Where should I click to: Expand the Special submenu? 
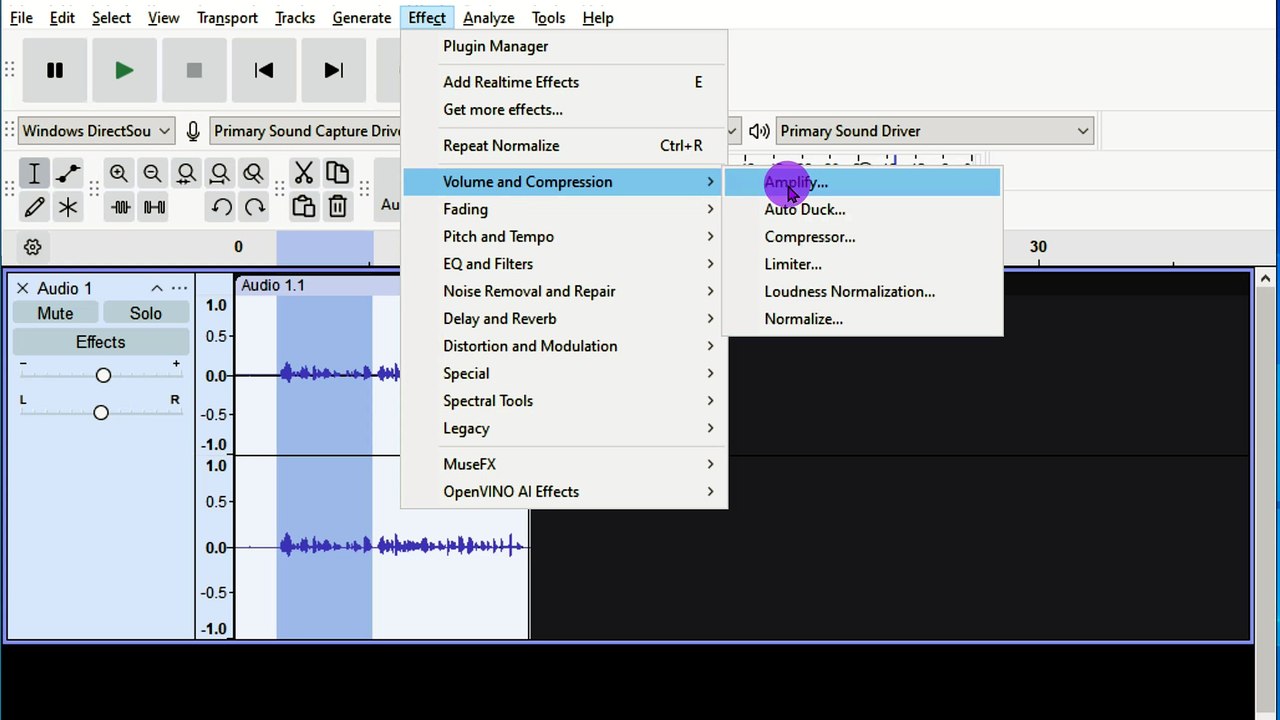point(564,373)
